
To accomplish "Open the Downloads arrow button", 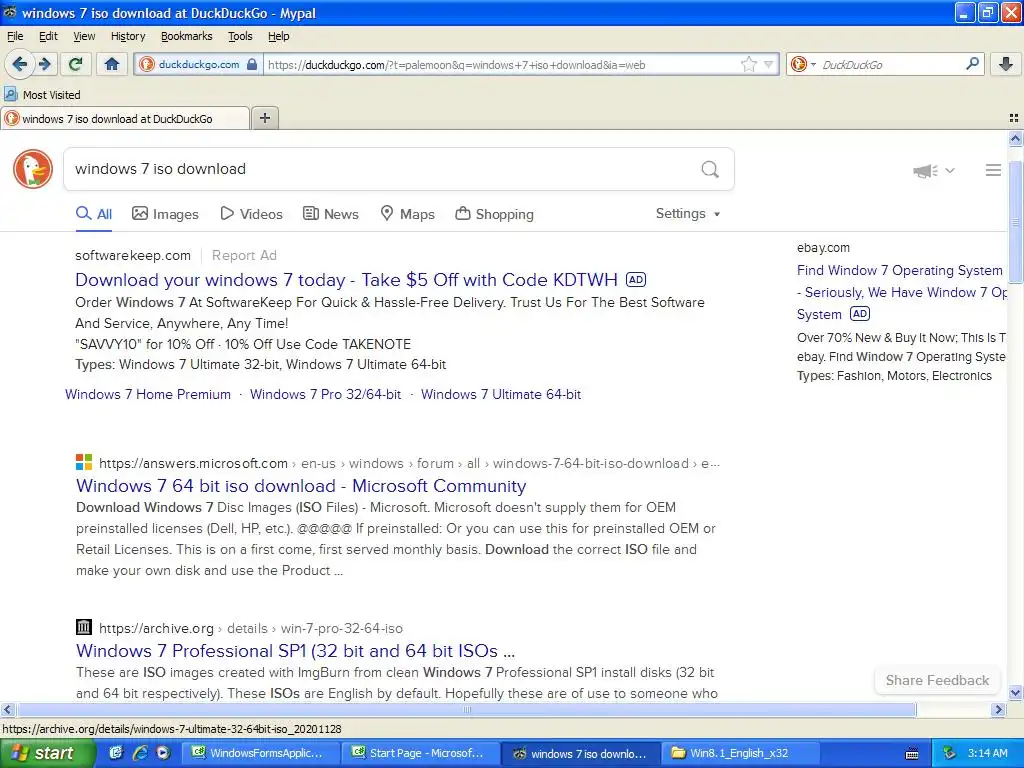I will pyautogui.click(x=1006, y=64).
